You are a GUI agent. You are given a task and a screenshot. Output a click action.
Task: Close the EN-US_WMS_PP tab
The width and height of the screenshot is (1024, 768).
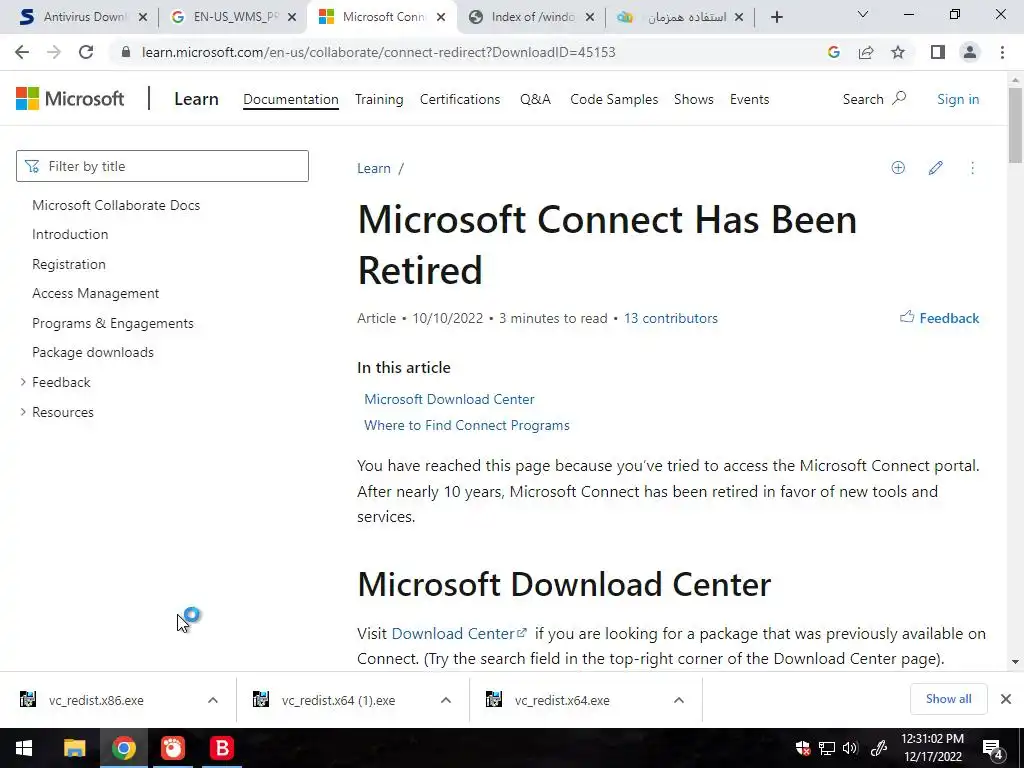(x=292, y=17)
